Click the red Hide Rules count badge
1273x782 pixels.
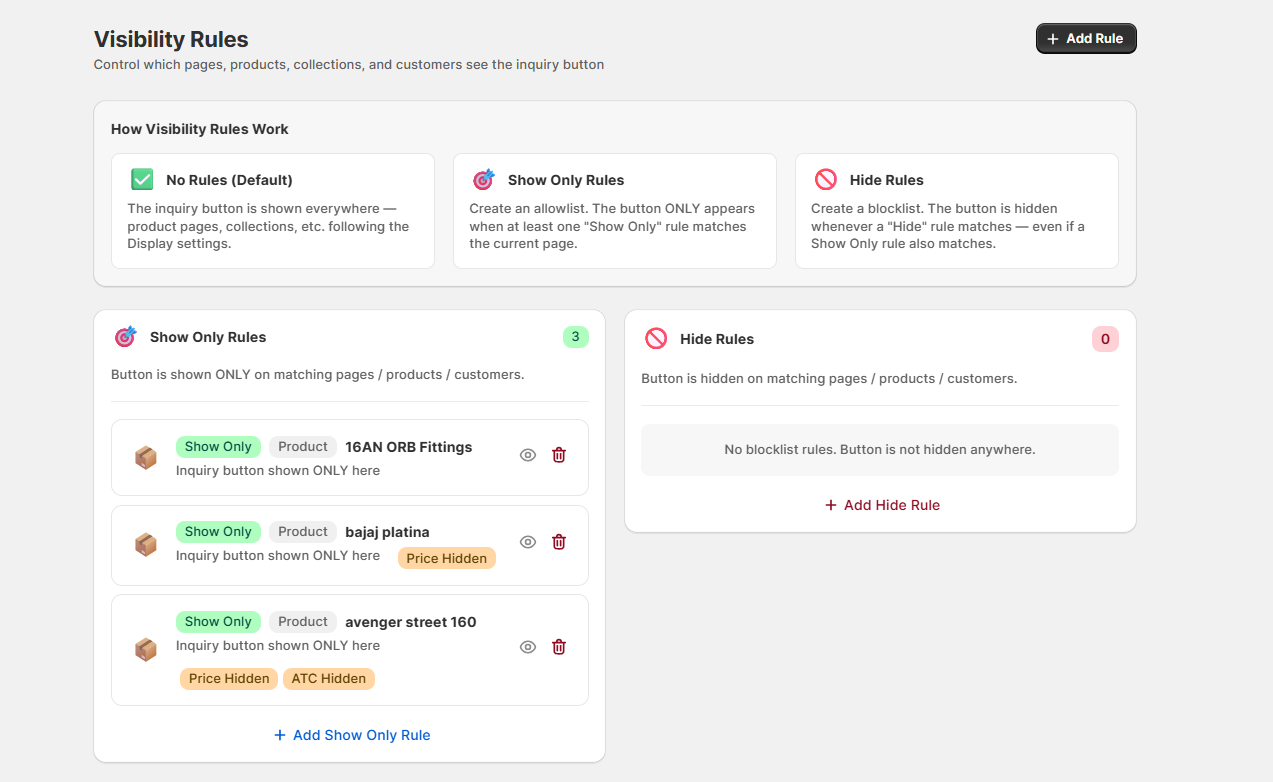(x=1105, y=339)
